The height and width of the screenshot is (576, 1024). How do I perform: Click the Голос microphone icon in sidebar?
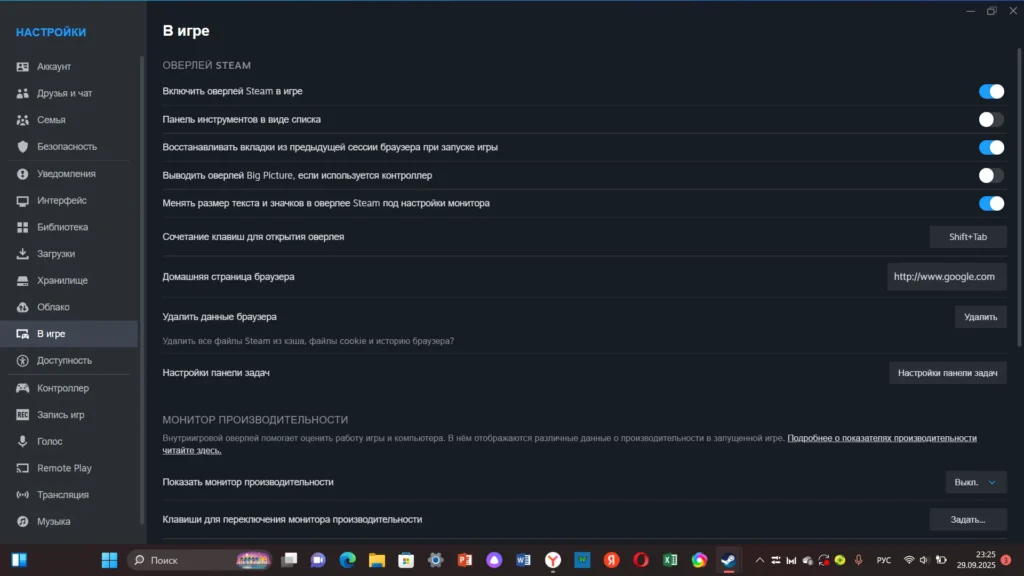pyautogui.click(x=23, y=441)
